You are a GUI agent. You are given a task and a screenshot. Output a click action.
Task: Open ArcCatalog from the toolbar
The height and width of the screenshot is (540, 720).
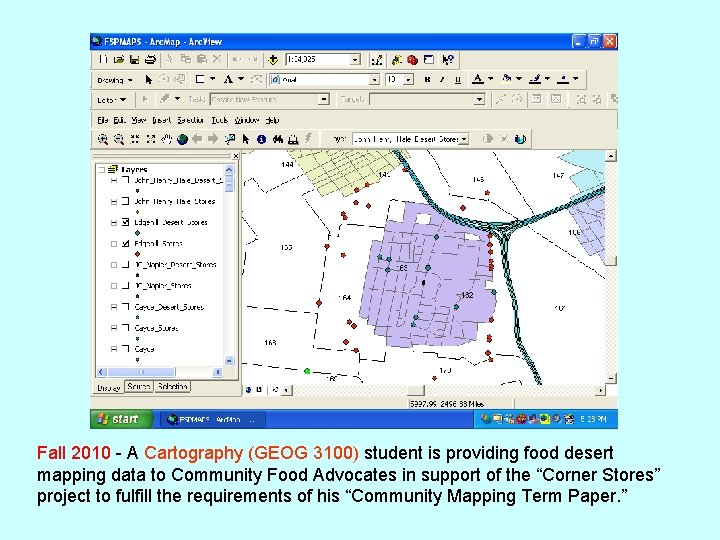click(397, 60)
